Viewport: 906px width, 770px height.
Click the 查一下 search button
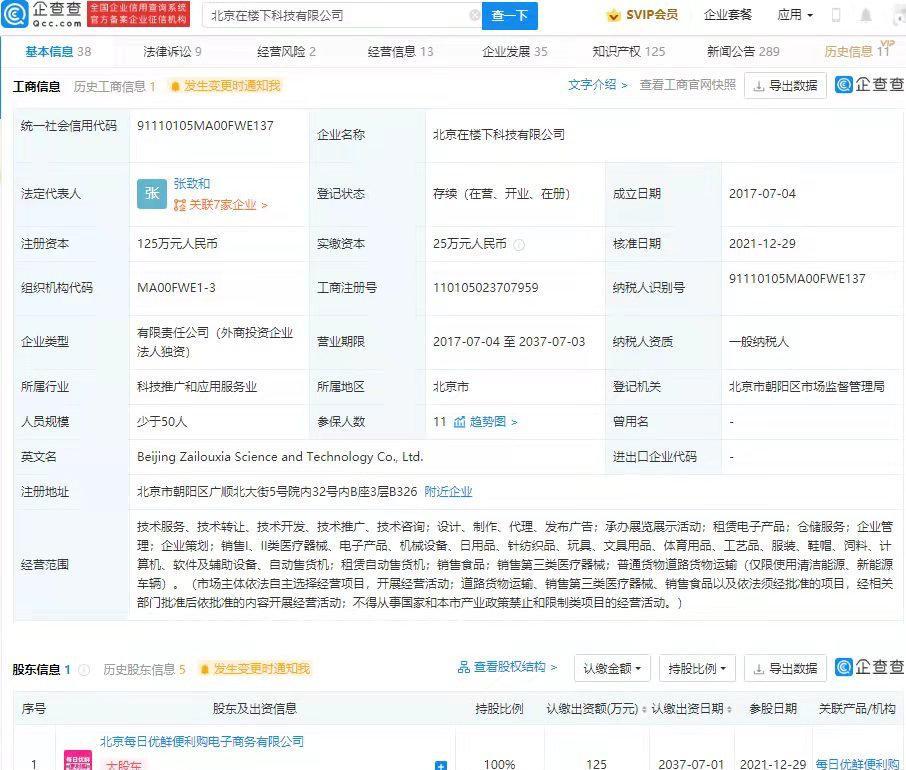[x=510, y=16]
